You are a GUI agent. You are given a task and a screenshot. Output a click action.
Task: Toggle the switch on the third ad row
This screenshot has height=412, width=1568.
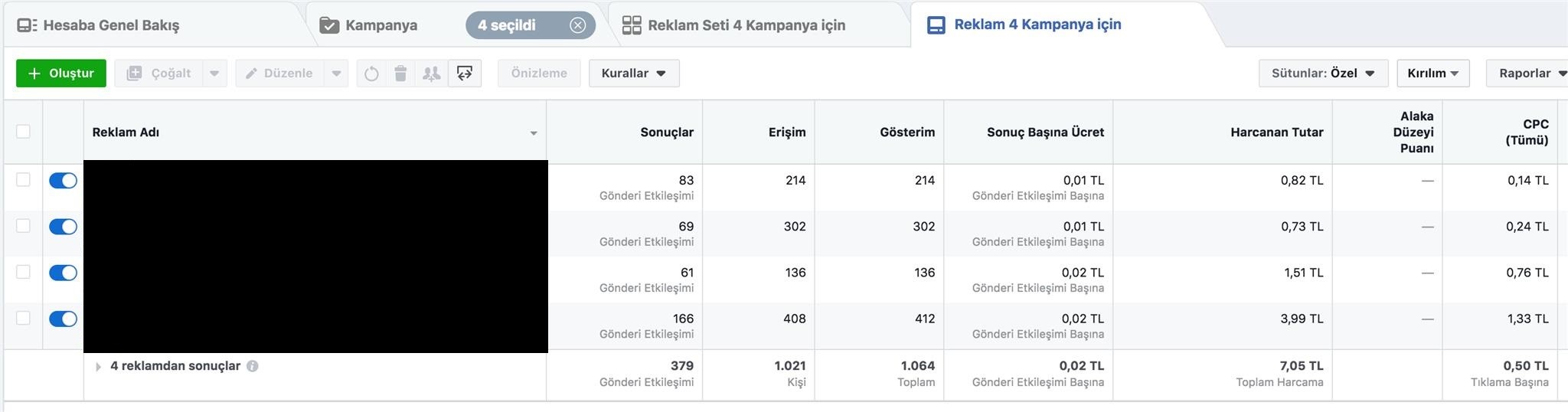63,273
